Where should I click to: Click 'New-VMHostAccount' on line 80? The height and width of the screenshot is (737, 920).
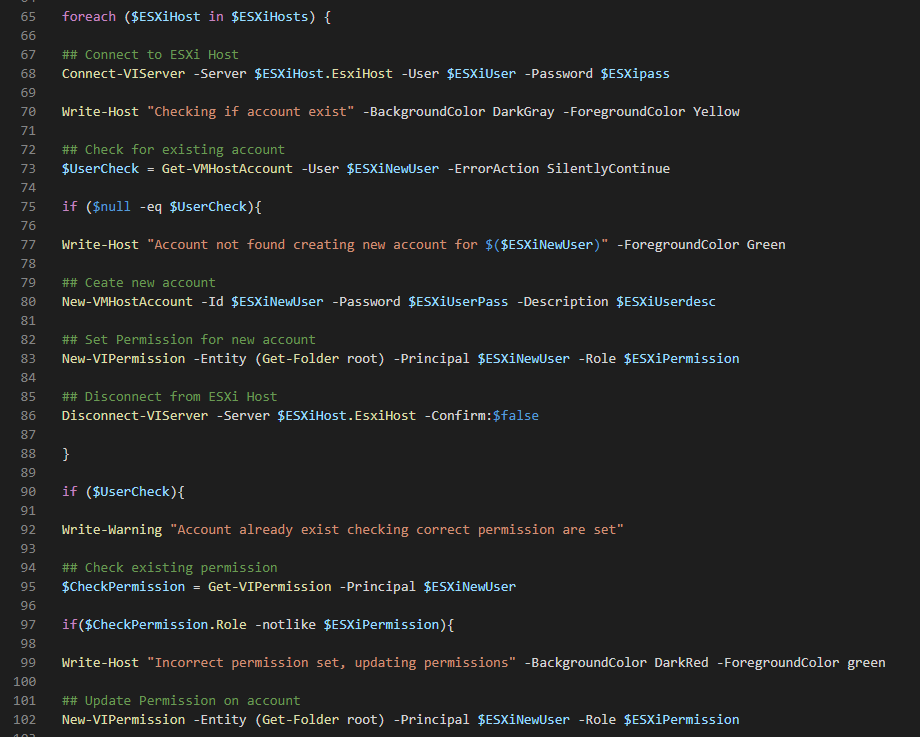[x=127, y=302]
